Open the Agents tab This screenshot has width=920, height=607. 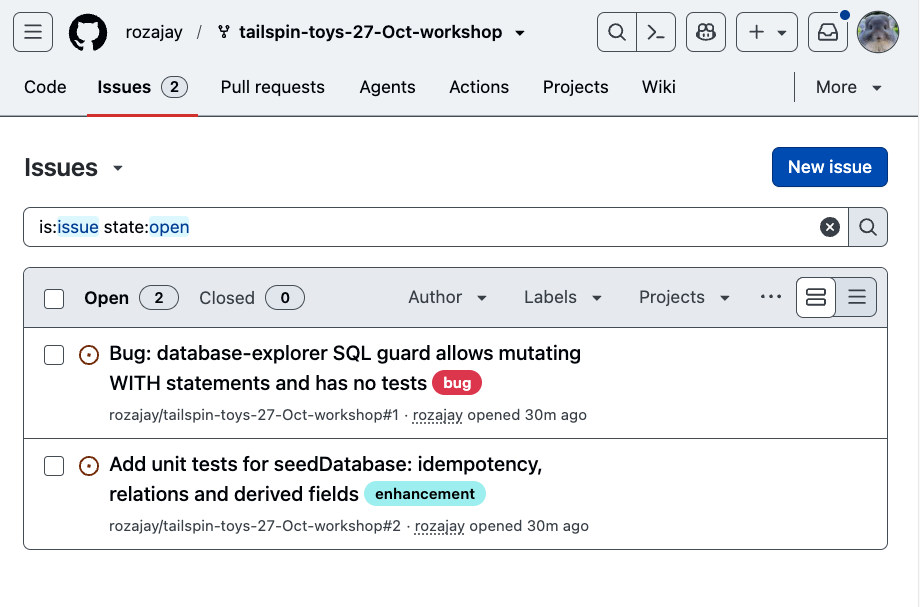(x=387, y=87)
